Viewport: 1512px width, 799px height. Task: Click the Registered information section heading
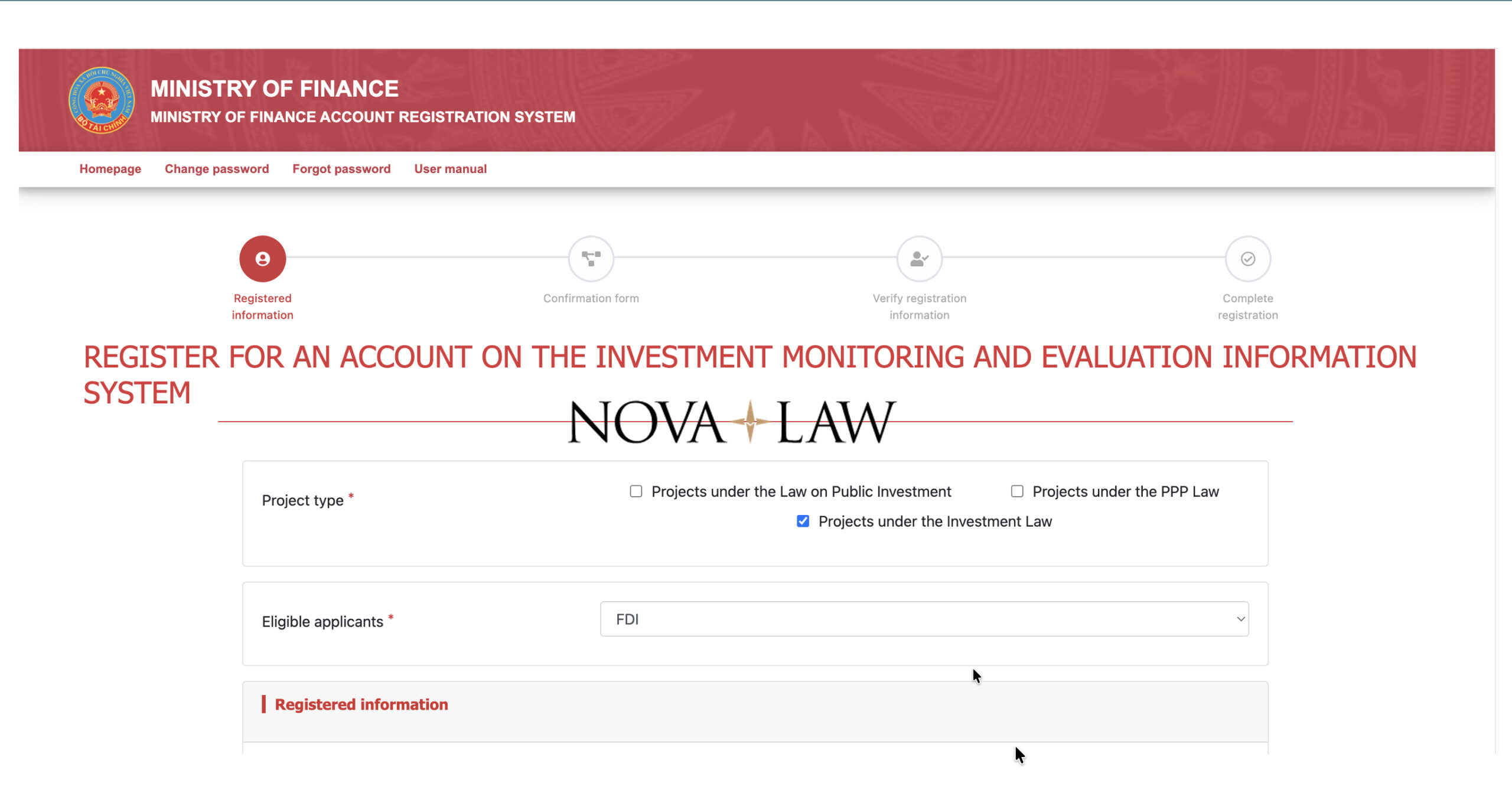(x=361, y=704)
